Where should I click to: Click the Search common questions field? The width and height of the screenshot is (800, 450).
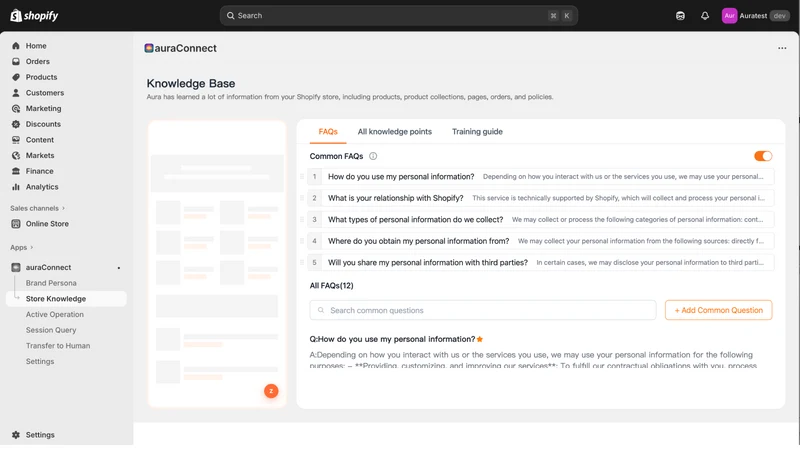point(483,310)
